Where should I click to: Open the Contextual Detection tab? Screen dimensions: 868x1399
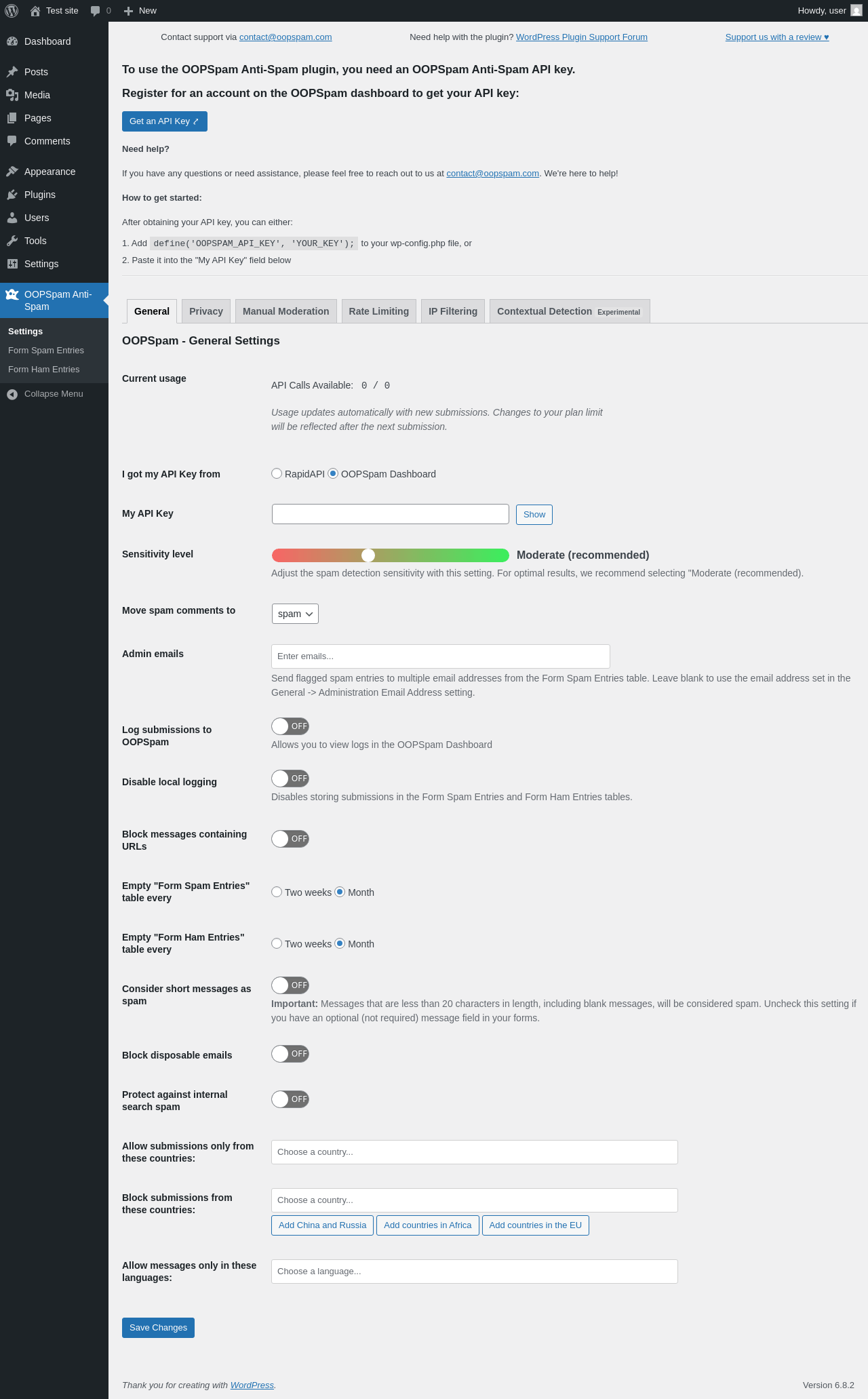click(x=570, y=311)
